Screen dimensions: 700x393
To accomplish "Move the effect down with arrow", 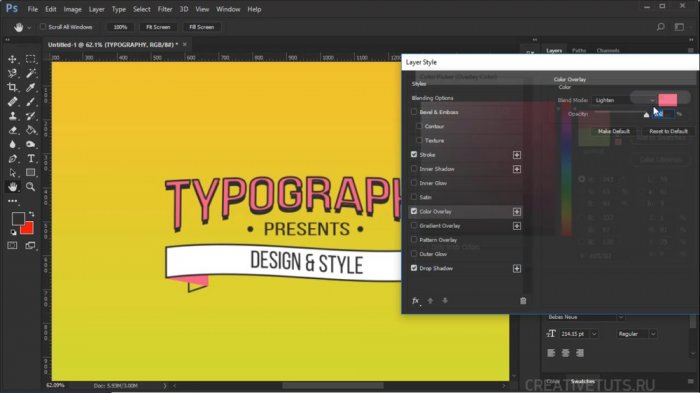I will tap(445, 301).
